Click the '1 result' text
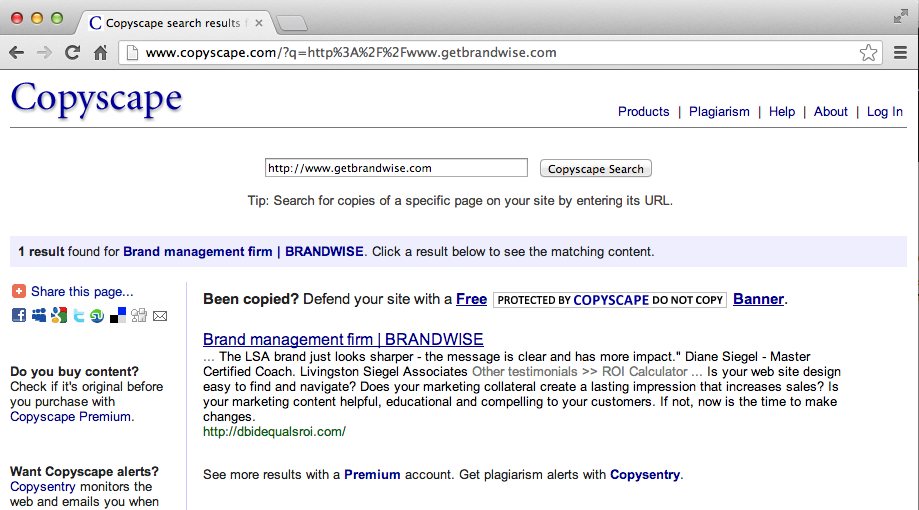Viewport: 919px width, 510px height. click(41, 251)
